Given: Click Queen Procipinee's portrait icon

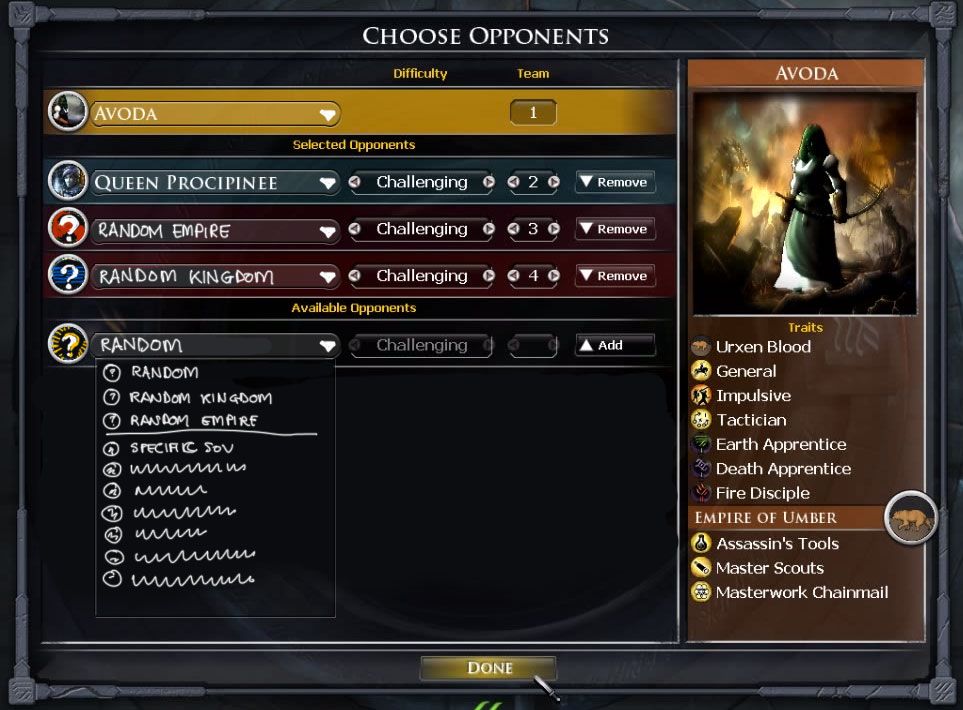Looking at the screenshot, I should 68,181.
